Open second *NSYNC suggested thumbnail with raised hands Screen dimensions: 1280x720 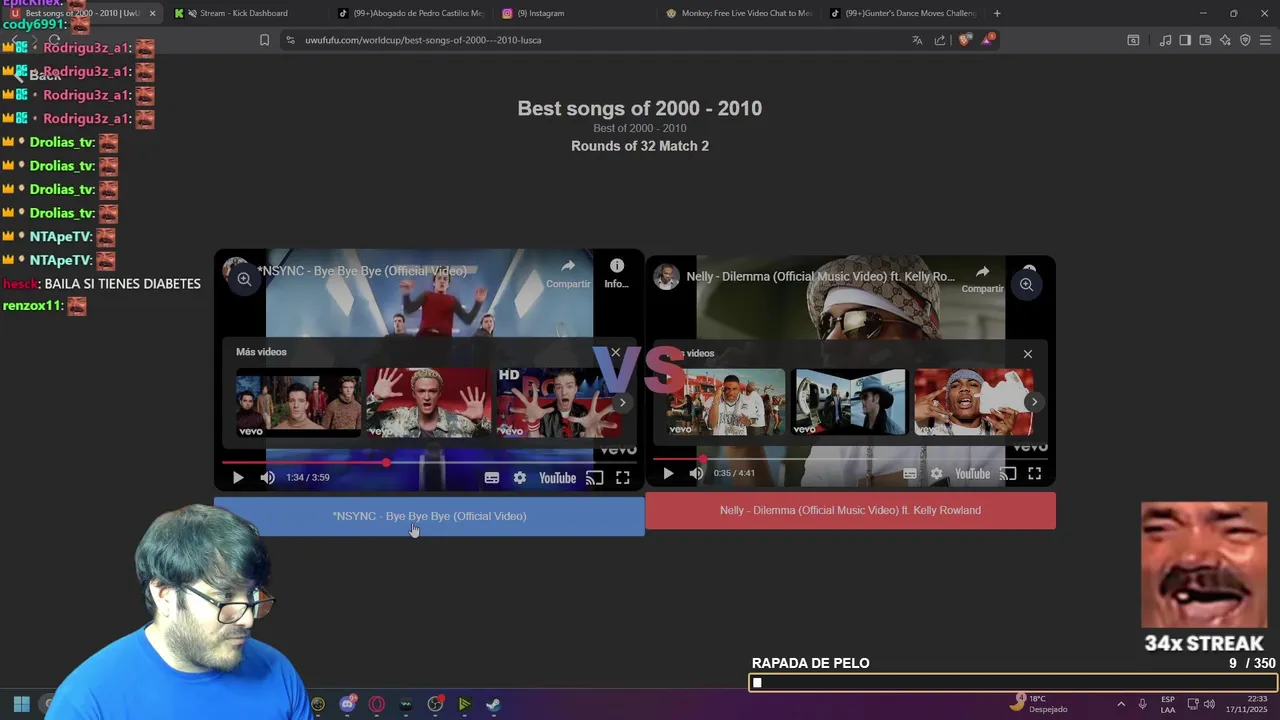pos(428,402)
